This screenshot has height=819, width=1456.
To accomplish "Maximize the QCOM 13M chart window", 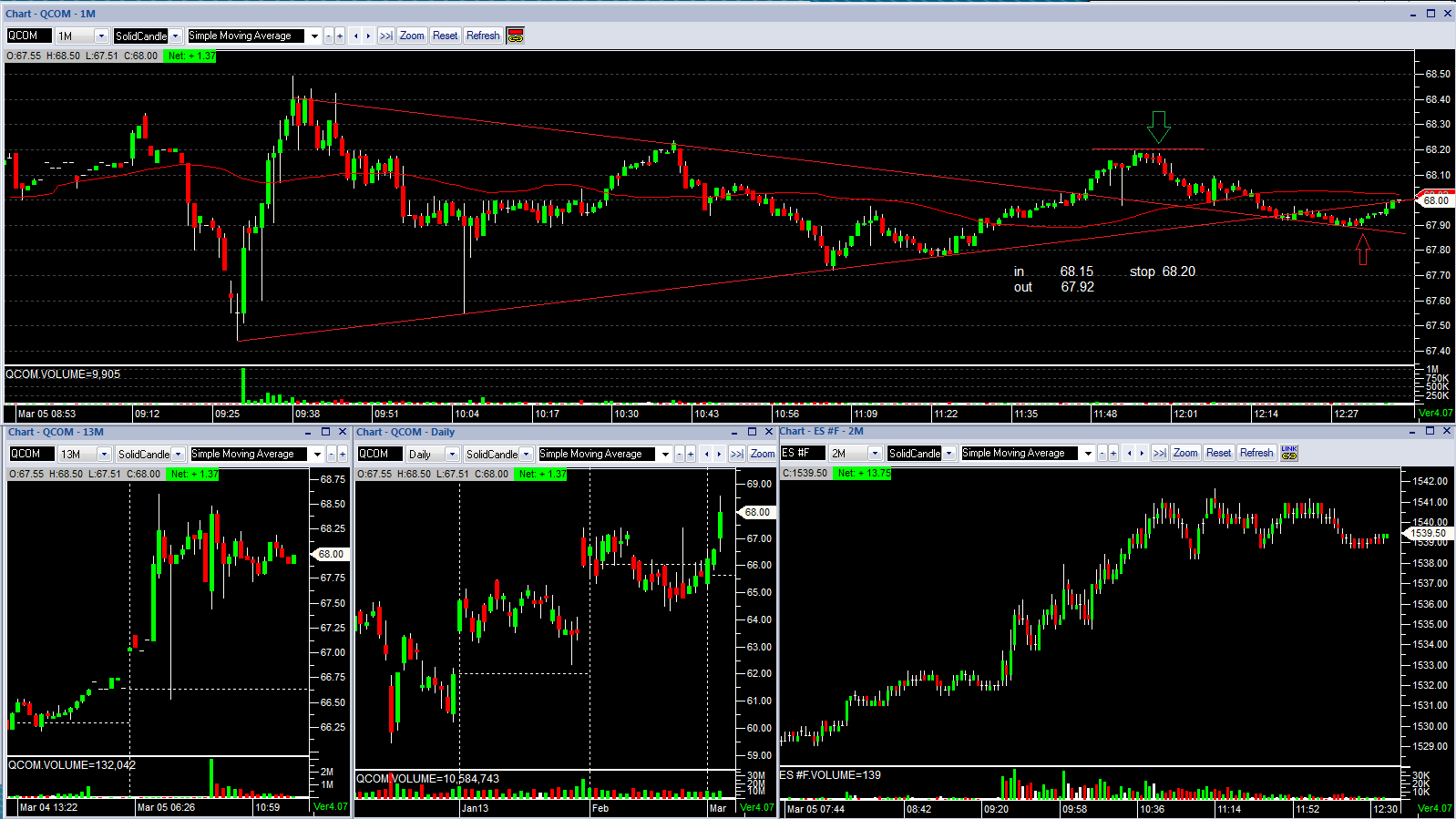I will pos(325,432).
